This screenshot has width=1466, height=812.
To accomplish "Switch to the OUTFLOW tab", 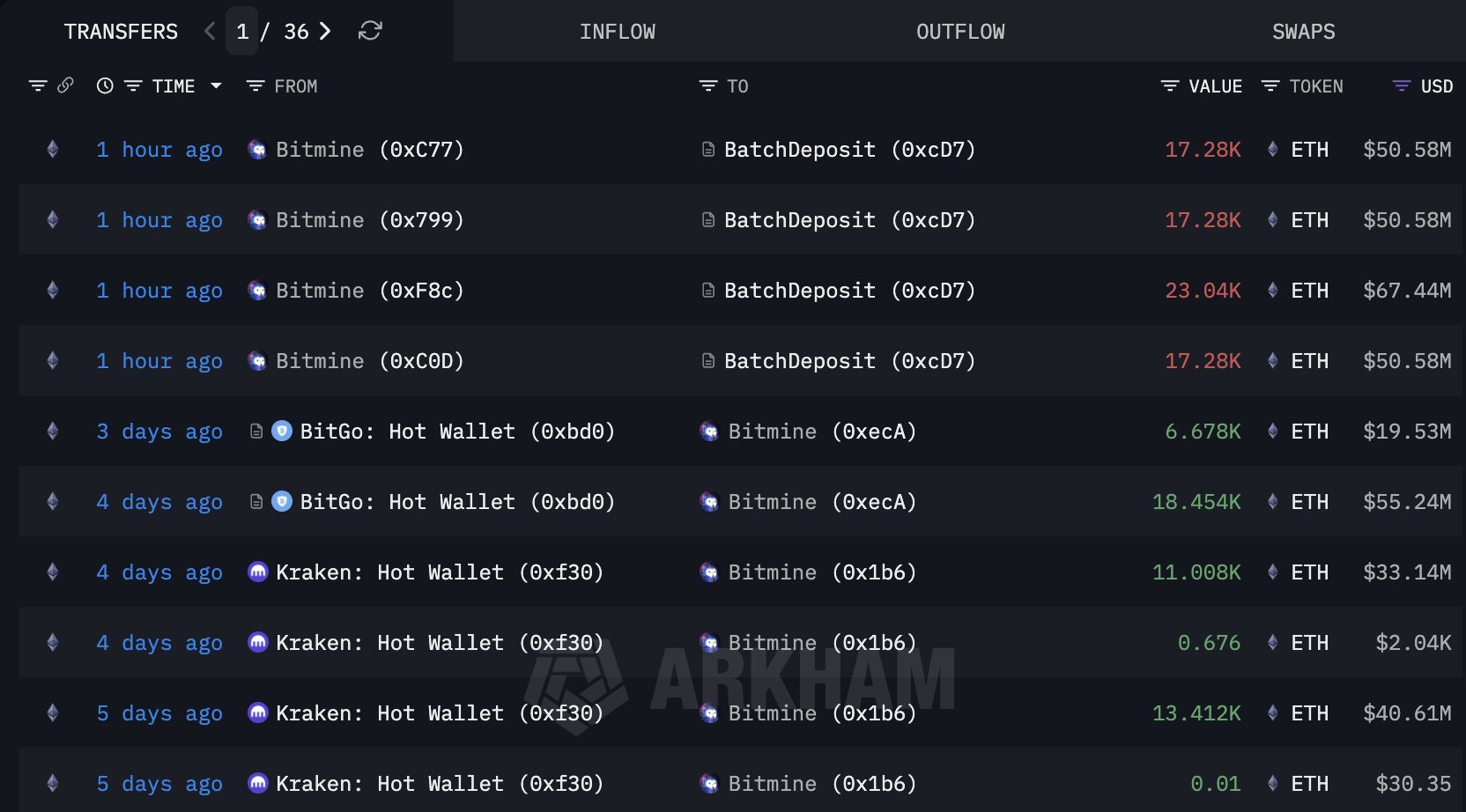I will pos(959,31).
